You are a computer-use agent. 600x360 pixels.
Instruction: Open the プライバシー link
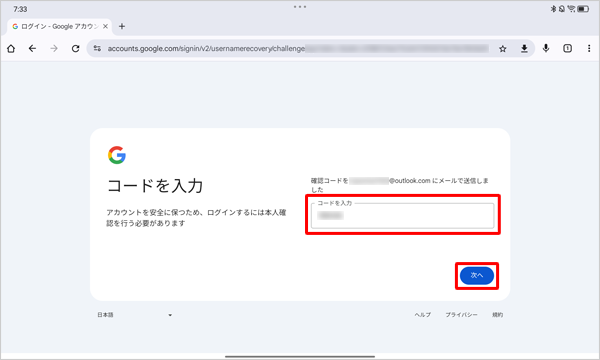(461, 314)
